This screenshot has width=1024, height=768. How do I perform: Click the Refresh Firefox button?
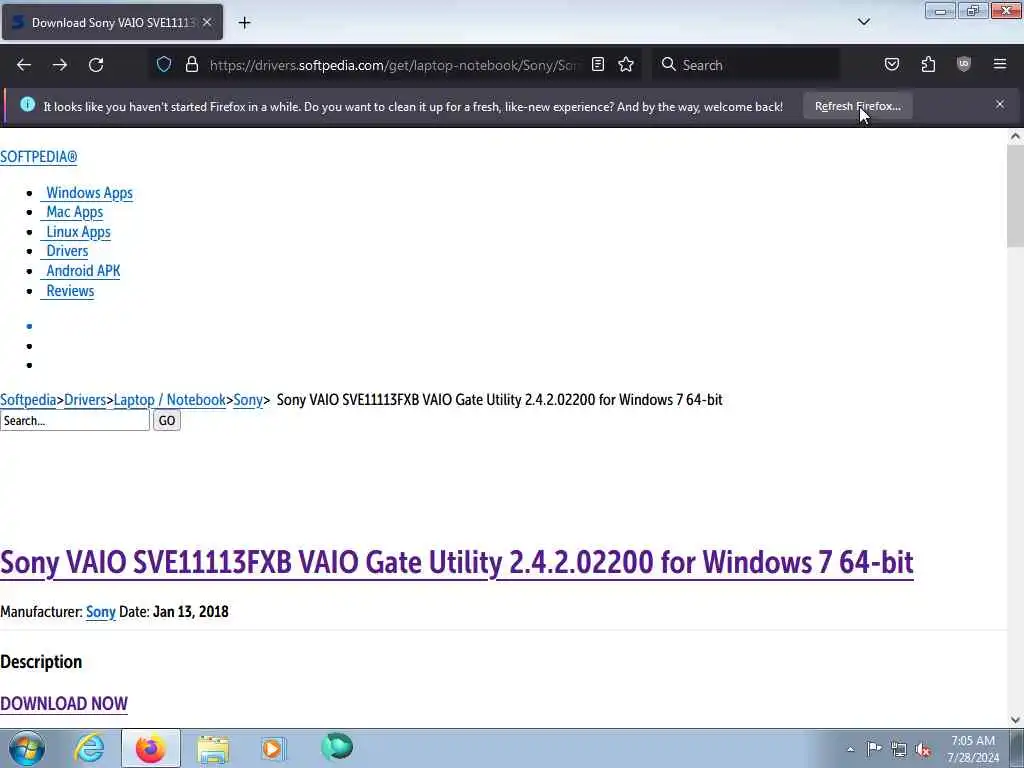tap(857, 106)
